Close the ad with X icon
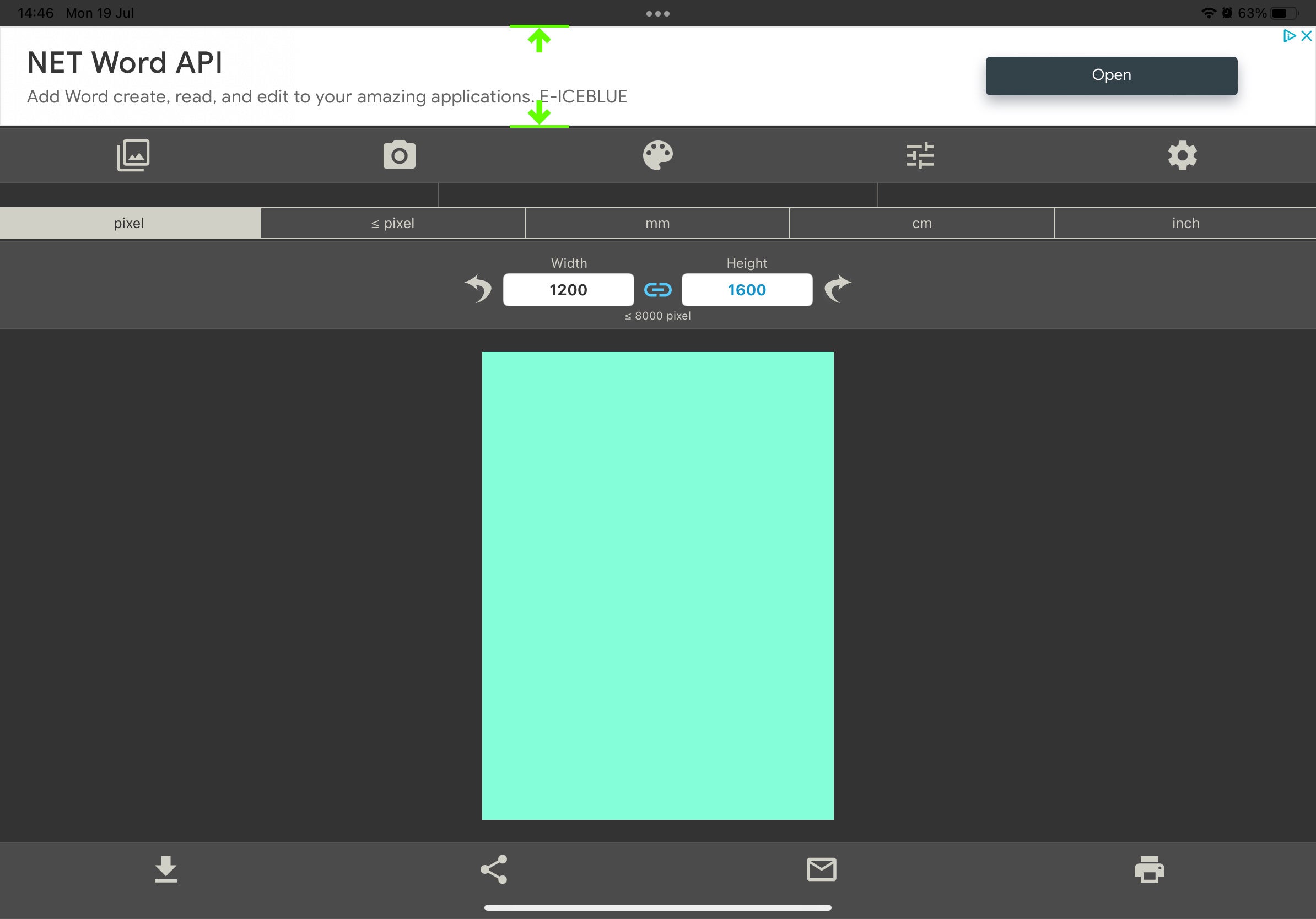 (1306, 36)
